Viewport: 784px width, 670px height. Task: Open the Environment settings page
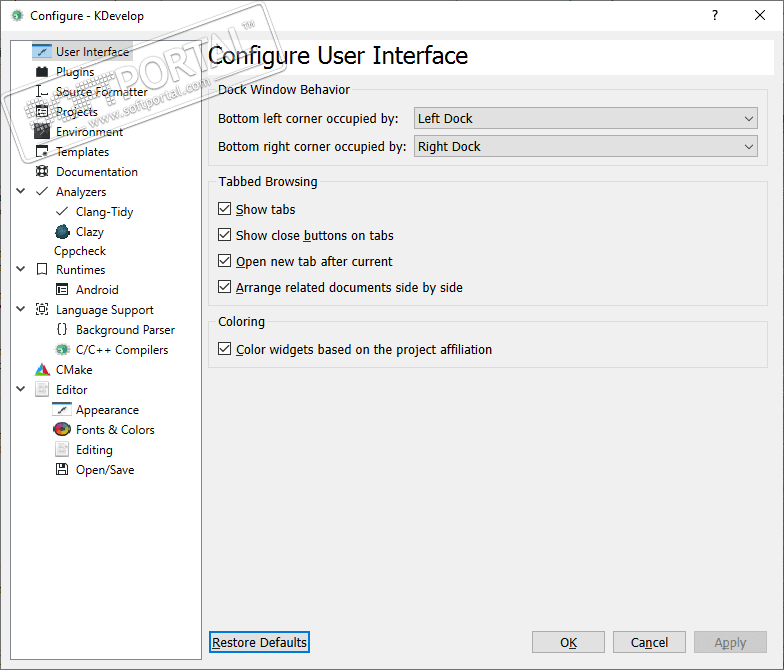click(x=89, y=132)
